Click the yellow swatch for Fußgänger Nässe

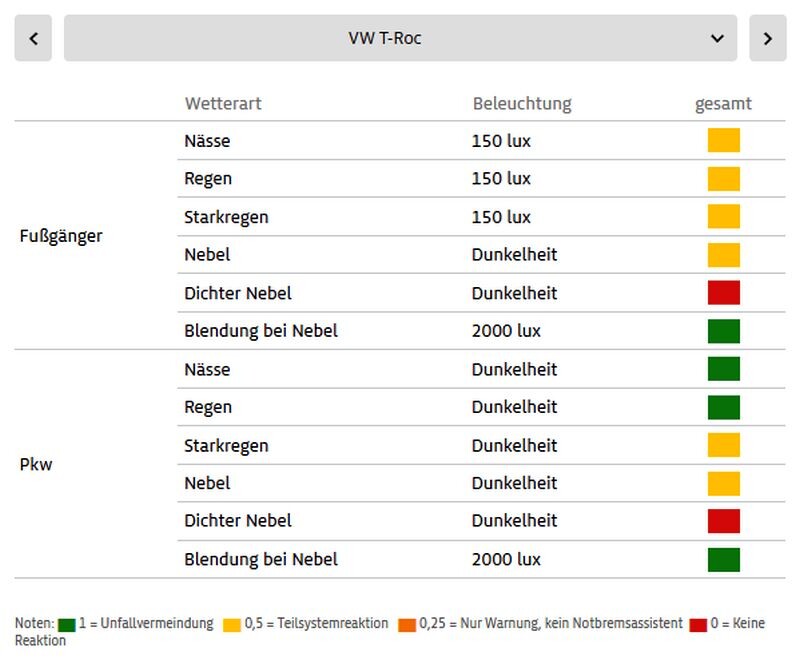[x=723, y=141]
